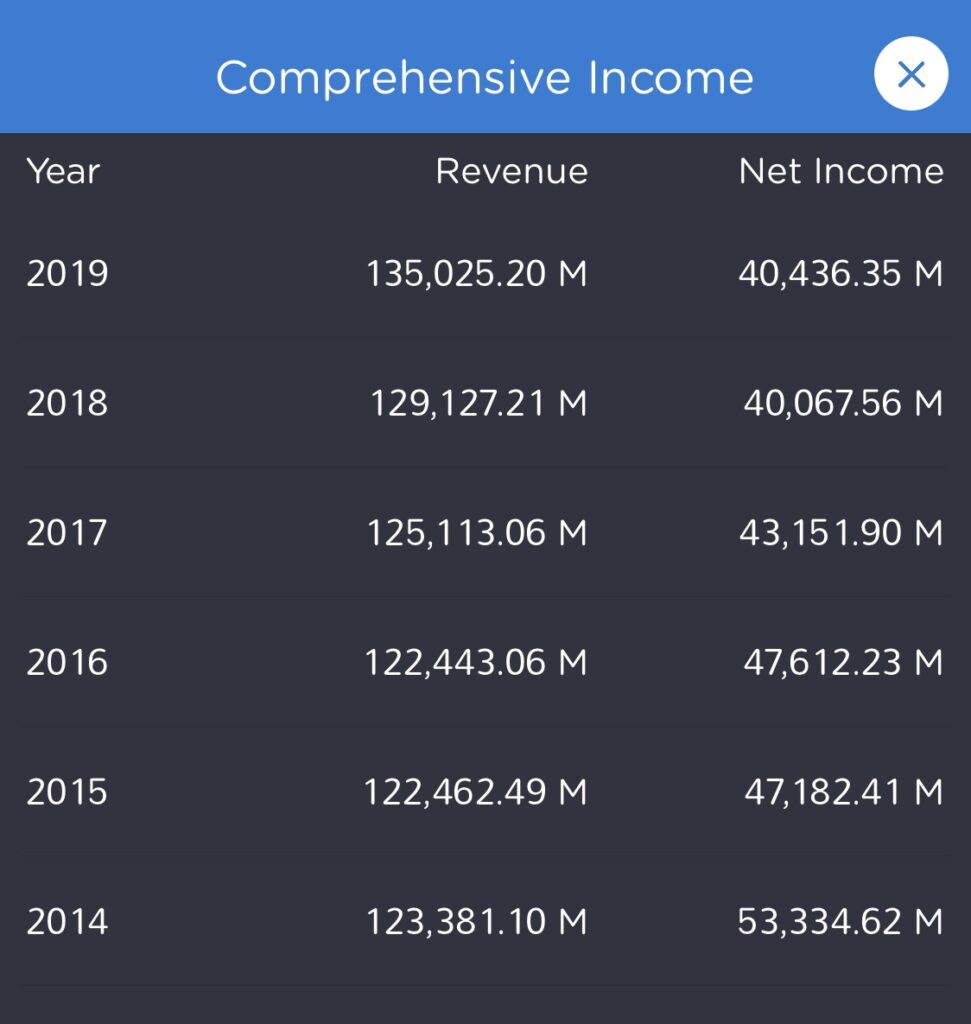Screen dimensions: 971x1024
Task: Tap the Comprehensive Income title
Action: tap(485, 78)
